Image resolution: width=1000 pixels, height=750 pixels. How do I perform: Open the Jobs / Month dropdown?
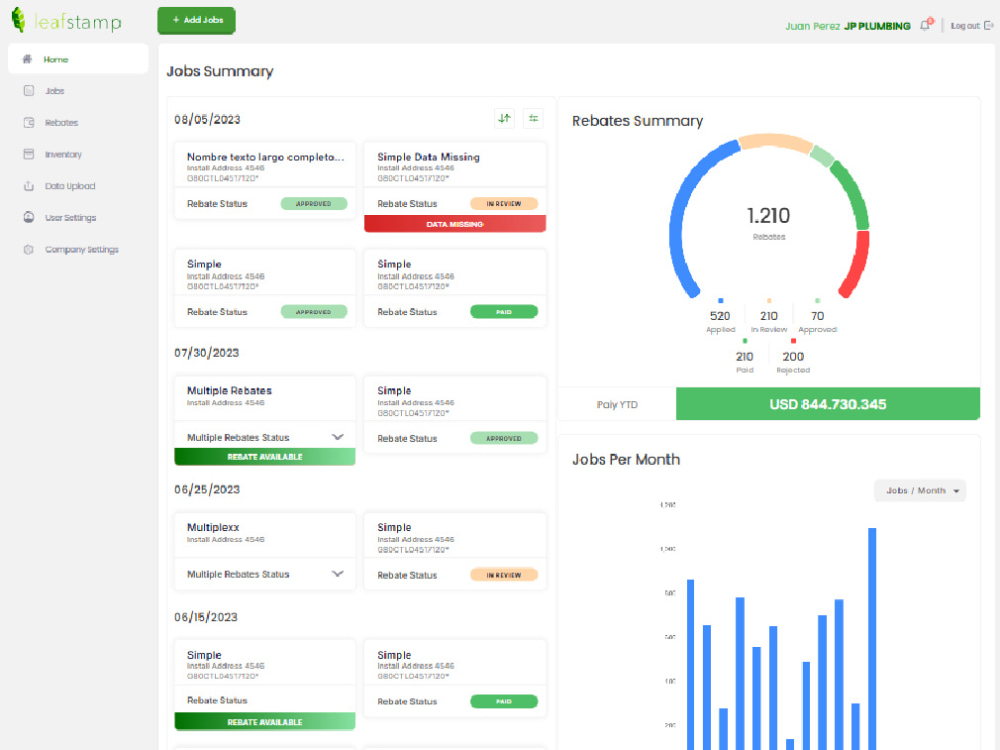point(920,490)
